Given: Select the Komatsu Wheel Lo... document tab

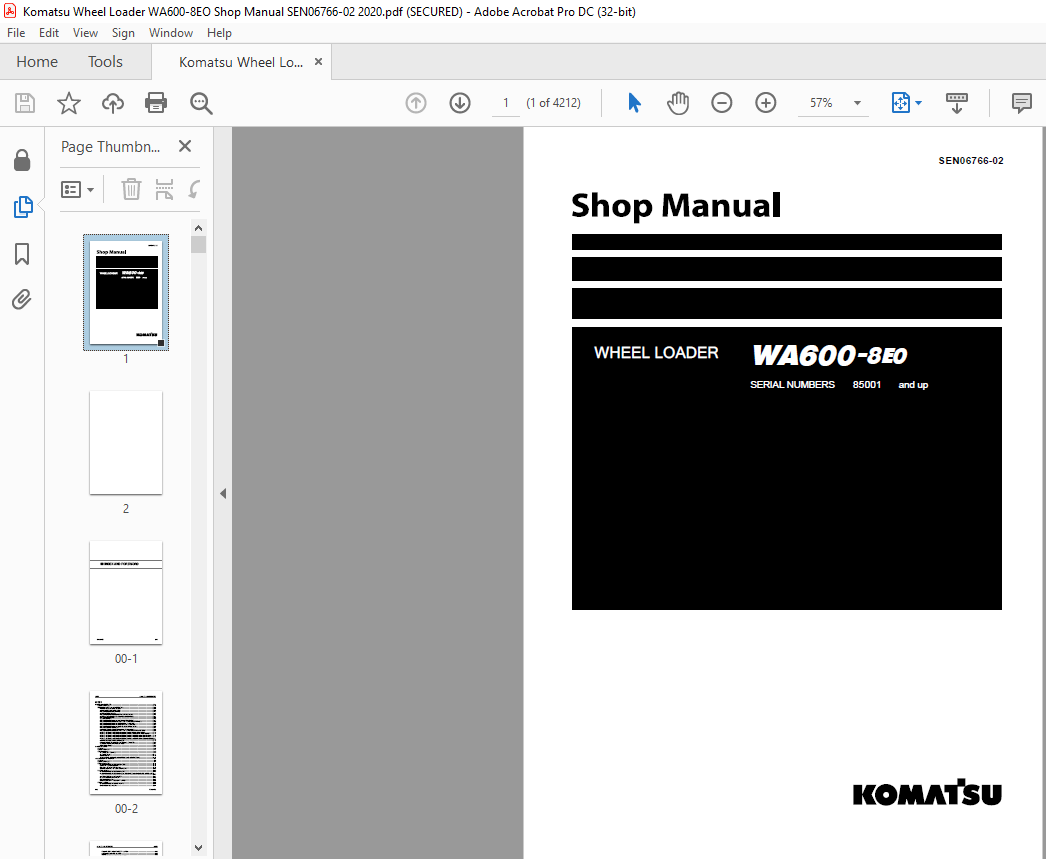Looking at the screenshot, I should 240,62.
